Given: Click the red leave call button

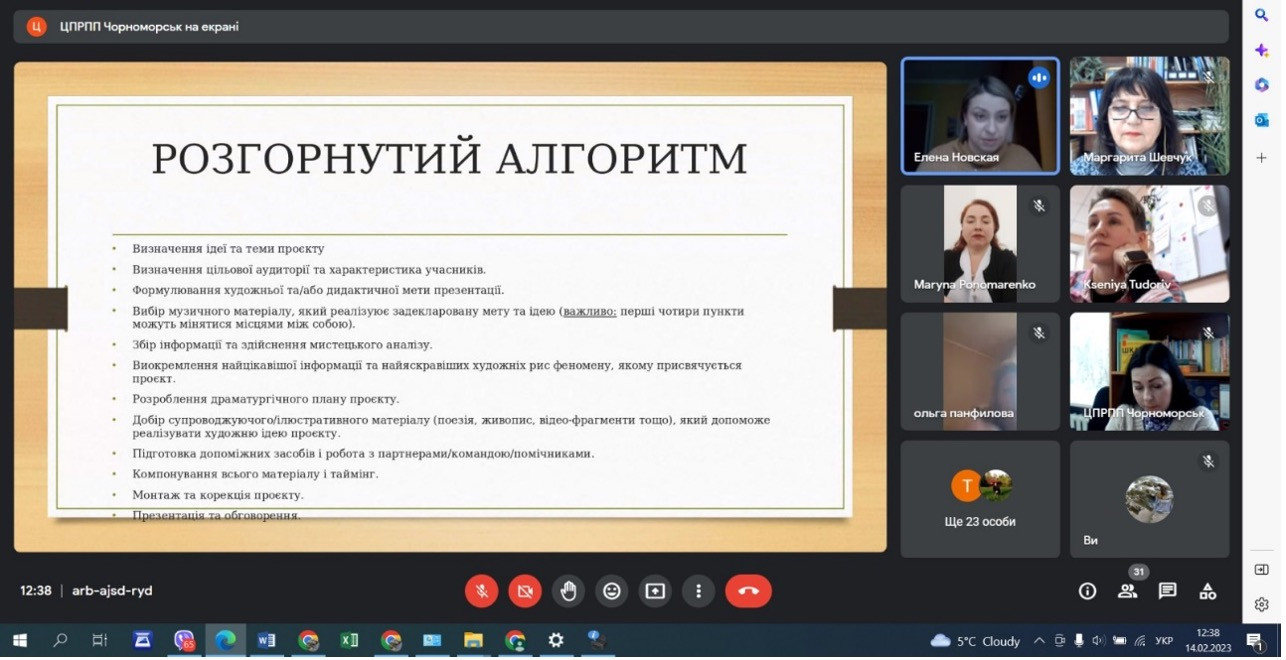Looking at the screenshot, I should 748,592.
